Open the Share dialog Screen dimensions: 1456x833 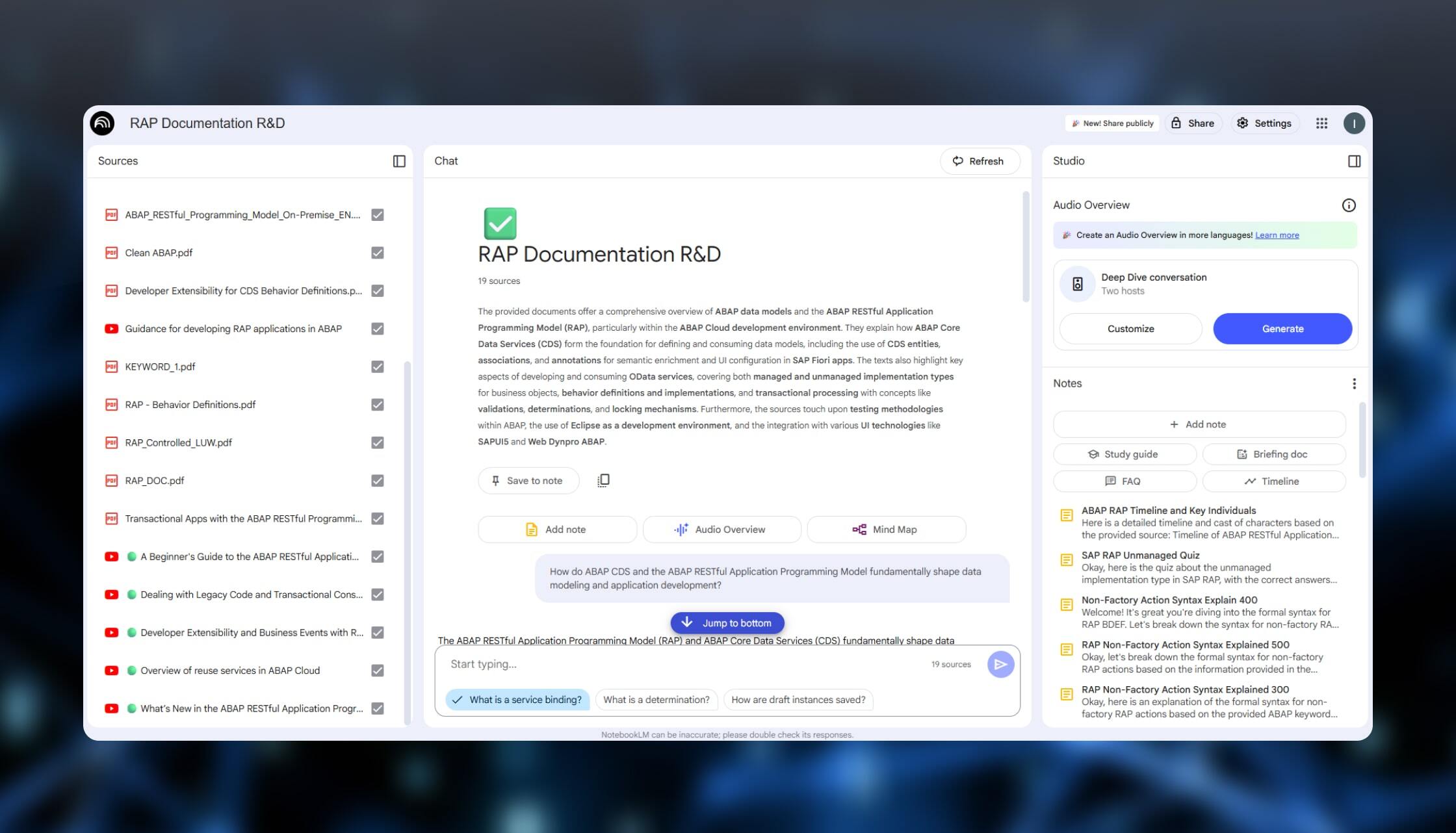coord(1193,123)
